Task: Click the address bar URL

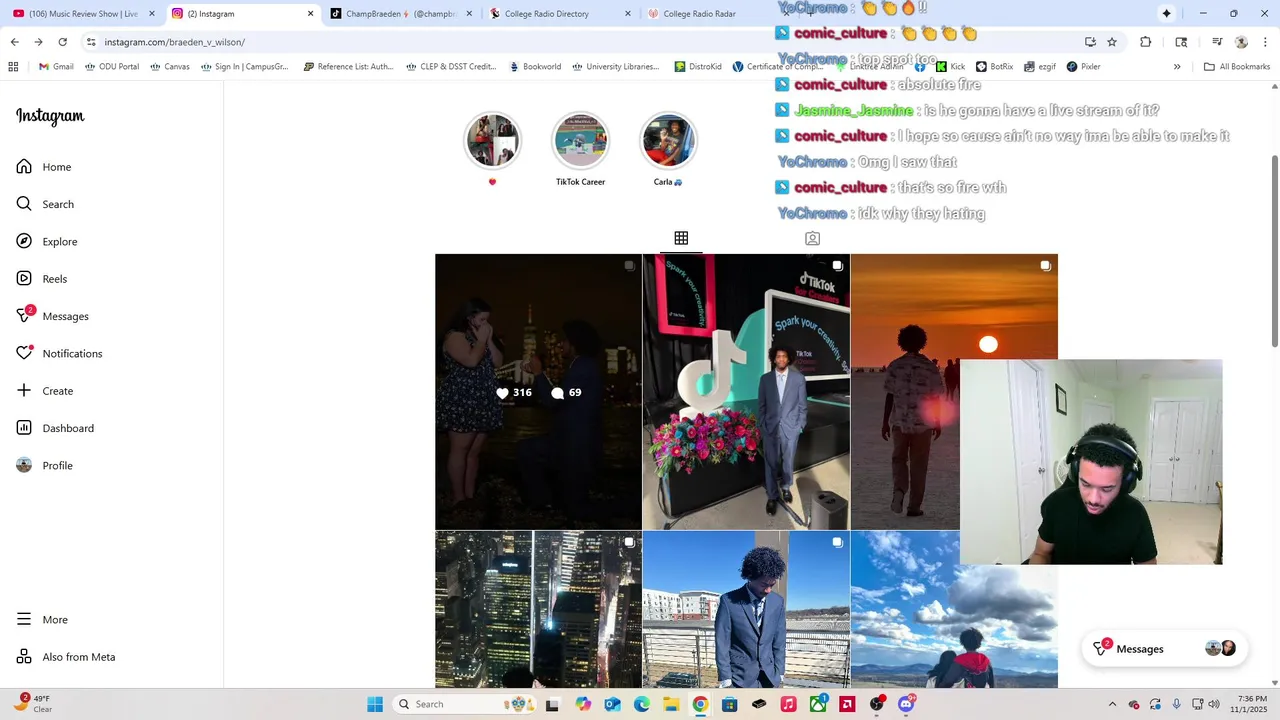Action: pos(175,42)
